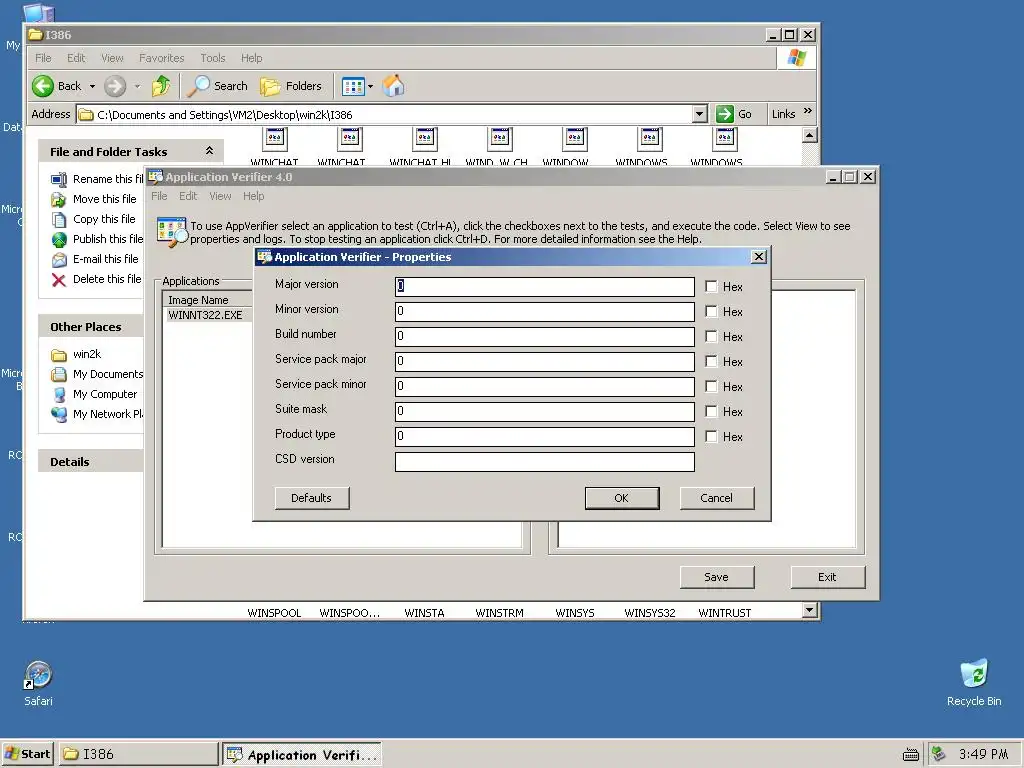Open the Favorites menu in Explorer

click(x=161, y=58)
